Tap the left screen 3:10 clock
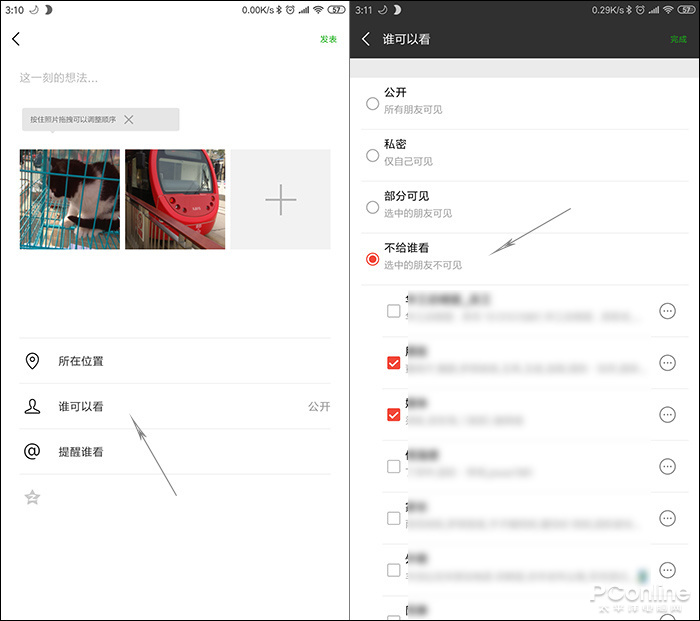Screen dimensions: 700x621 click(x=14, y=10)
